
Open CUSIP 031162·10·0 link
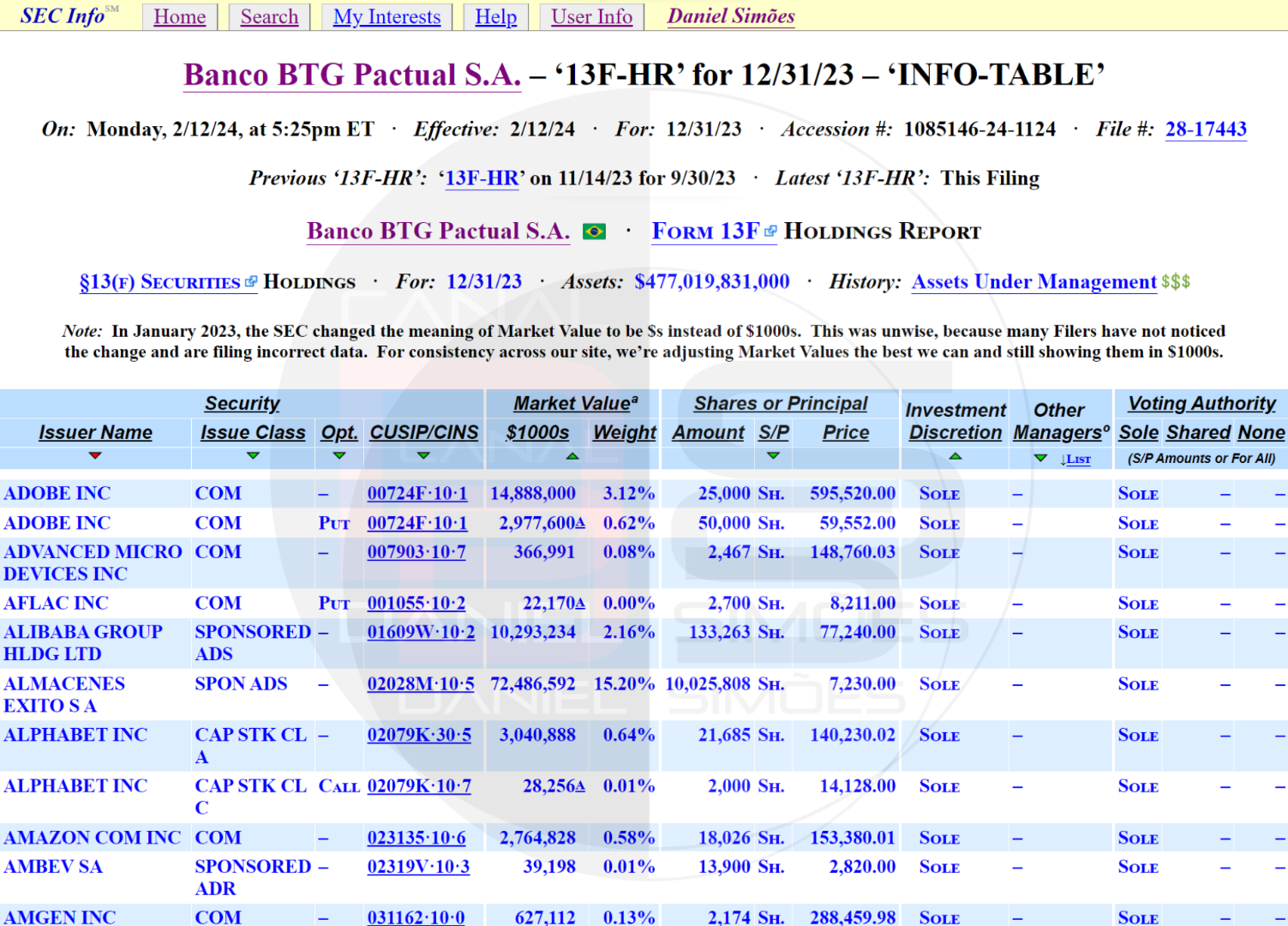coord(416,917)
